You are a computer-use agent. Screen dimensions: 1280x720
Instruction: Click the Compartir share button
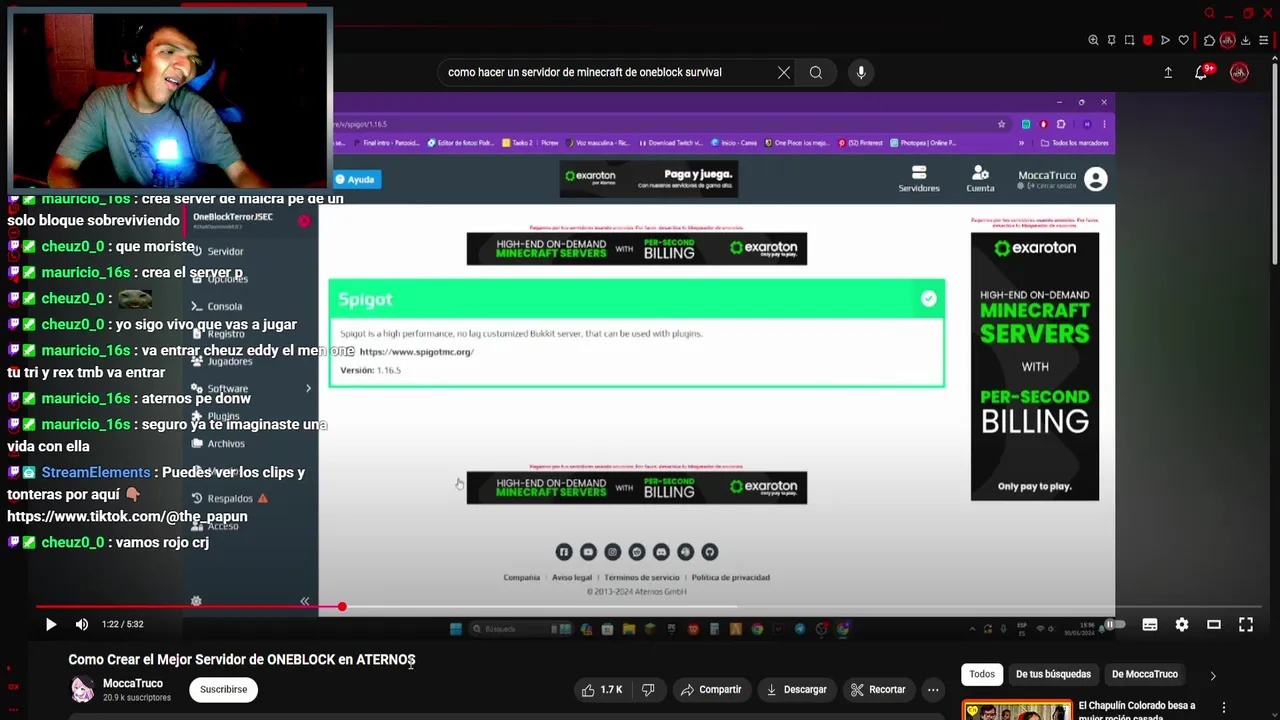point(711,689)
